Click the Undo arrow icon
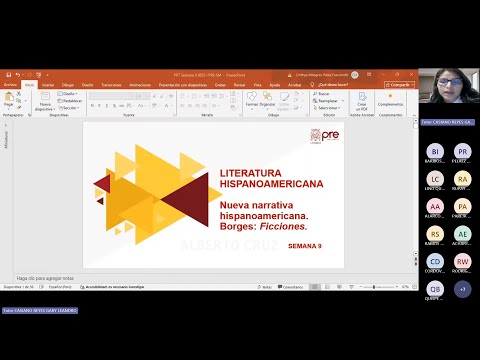This screenshot has width=480, height=360. (x=18, y=75)
